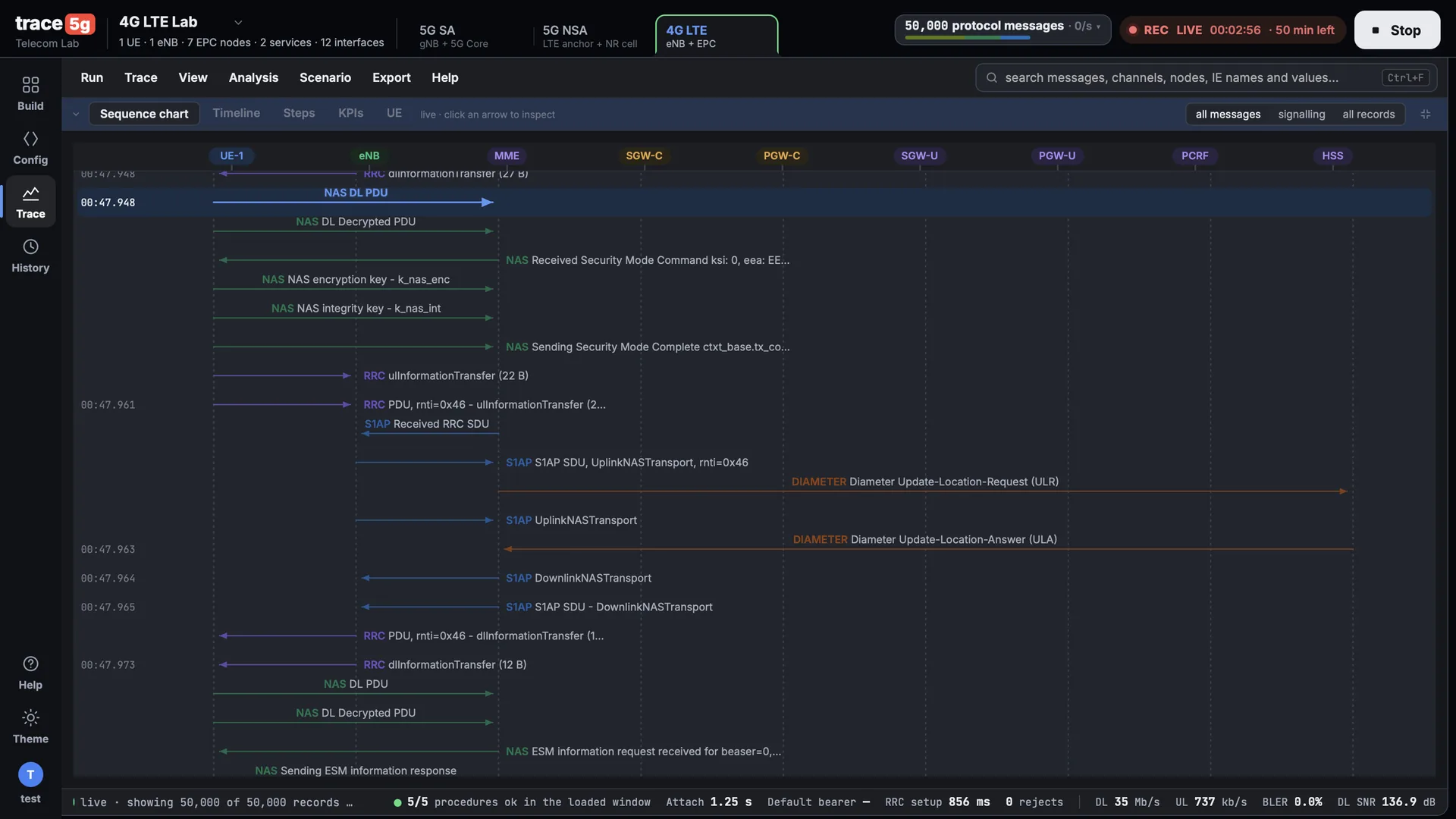Click the Attach 1.25 s status entry
The height and width of the screenshot is (819, 1456).
709,802
